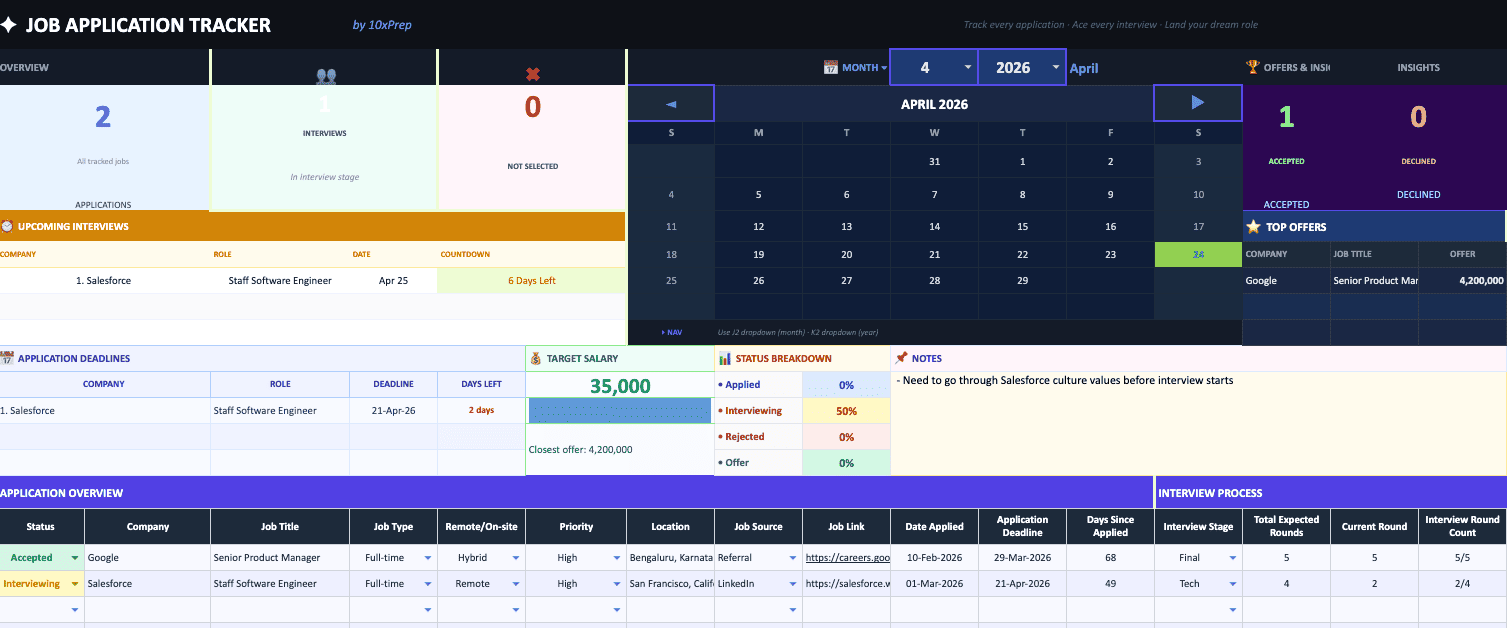The width and height of the screenshot is (1507, 628).
Task: Click the '6 Days Left' countdown cell
Action: point(532,281)
